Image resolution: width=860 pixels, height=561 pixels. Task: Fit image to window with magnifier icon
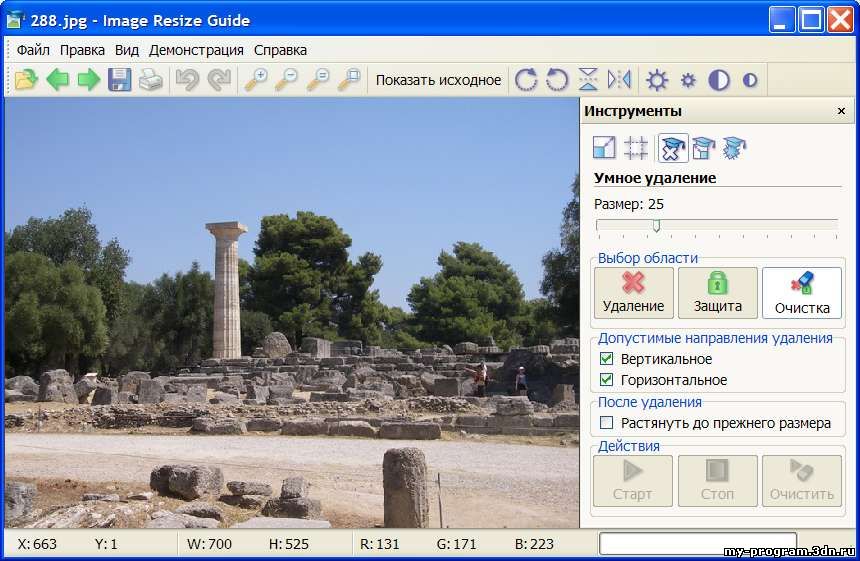coord(349,80)
